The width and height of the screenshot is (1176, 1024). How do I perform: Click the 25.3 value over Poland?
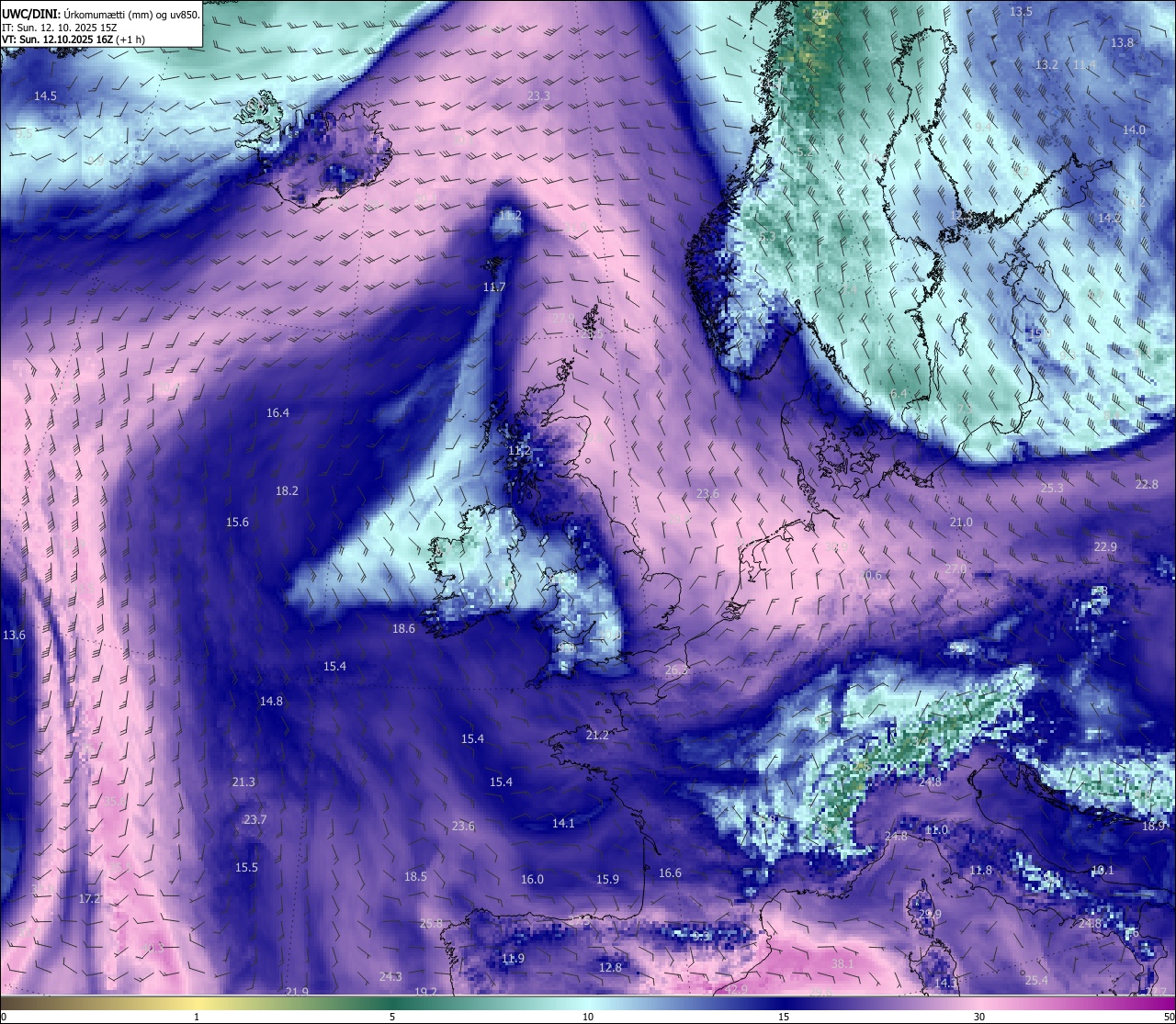coord(1052,489)
